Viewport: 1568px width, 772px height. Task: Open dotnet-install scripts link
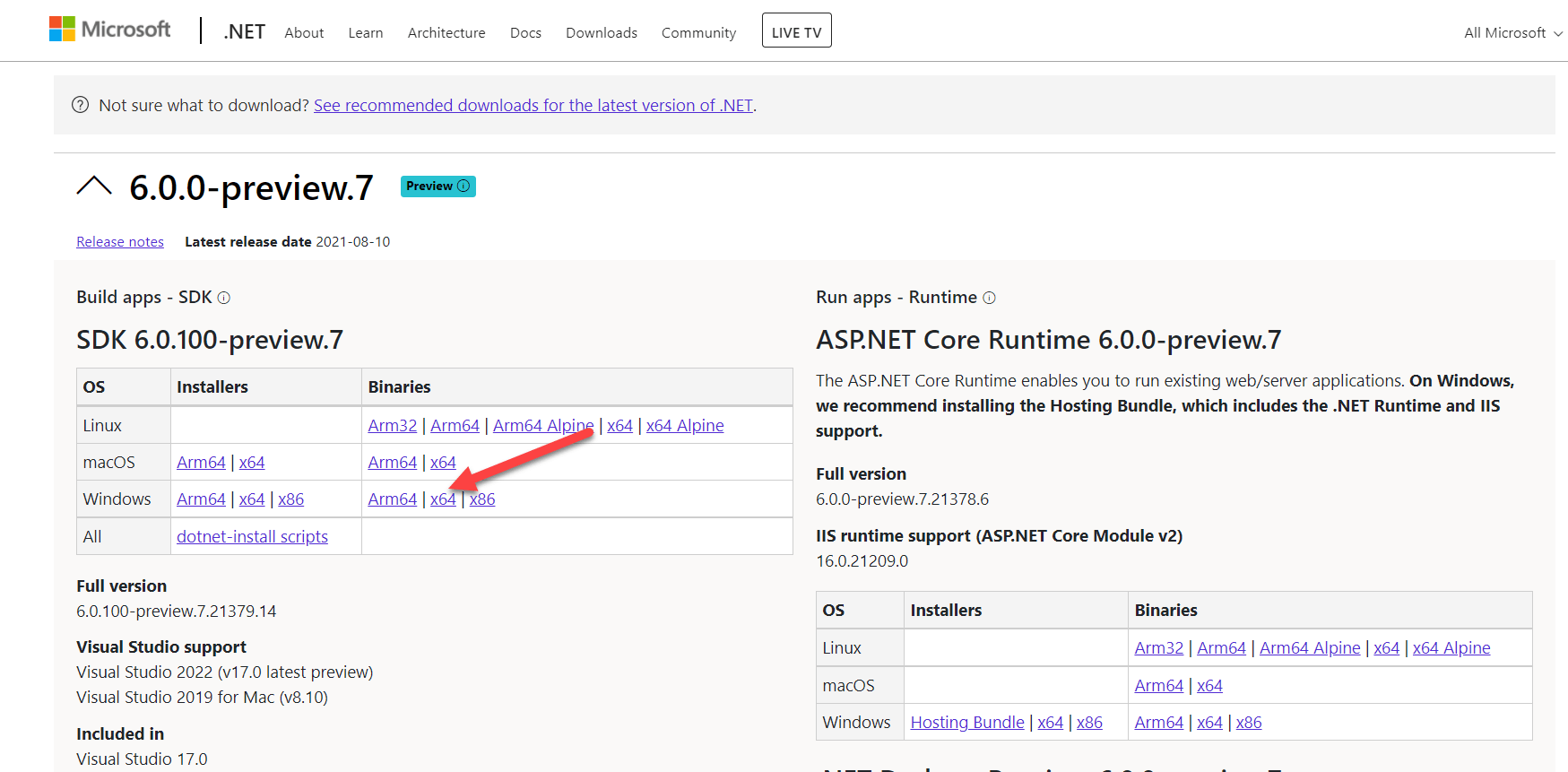[252, 537]
